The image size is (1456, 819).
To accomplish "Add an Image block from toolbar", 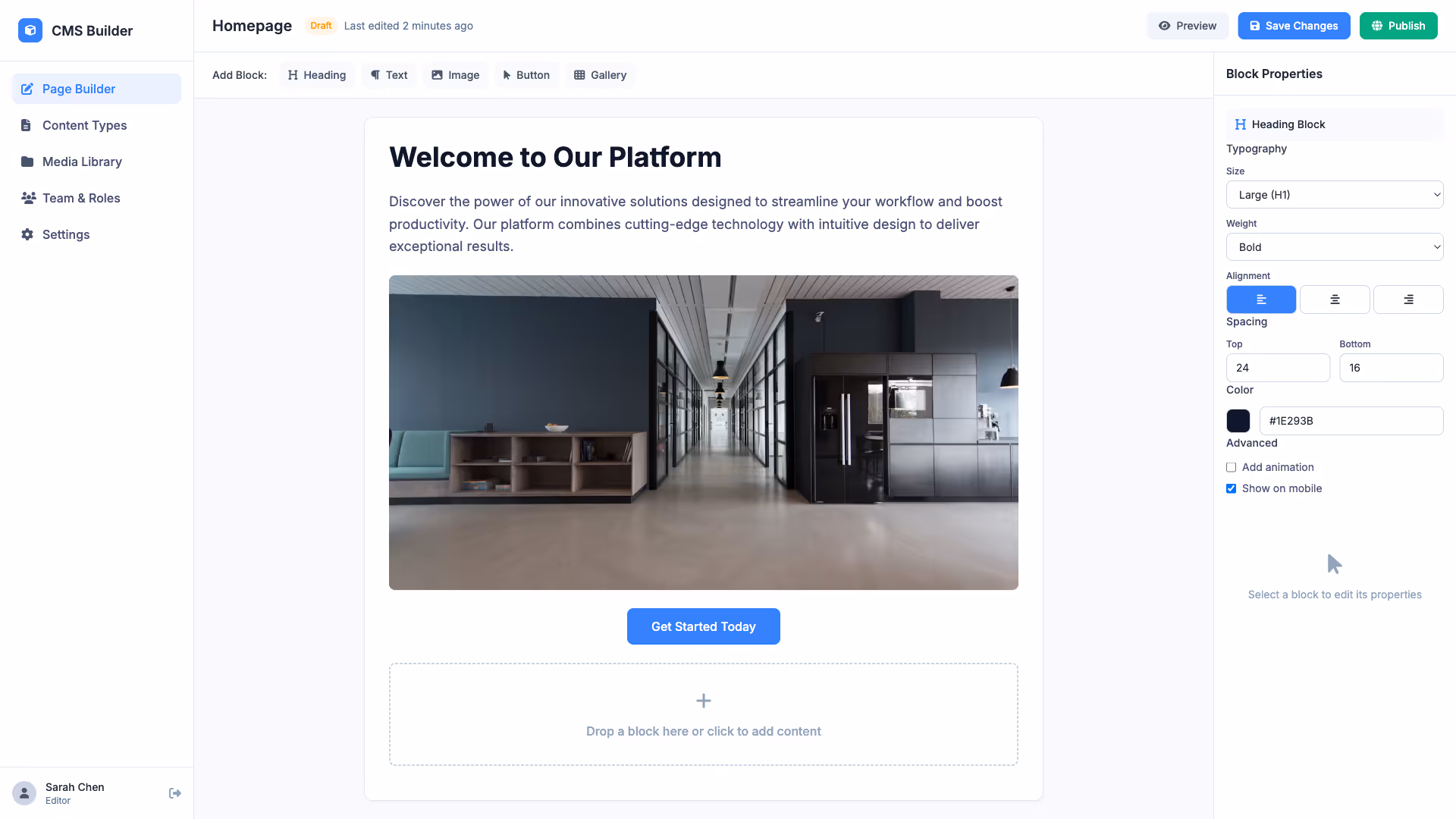I will click(455, 75).
